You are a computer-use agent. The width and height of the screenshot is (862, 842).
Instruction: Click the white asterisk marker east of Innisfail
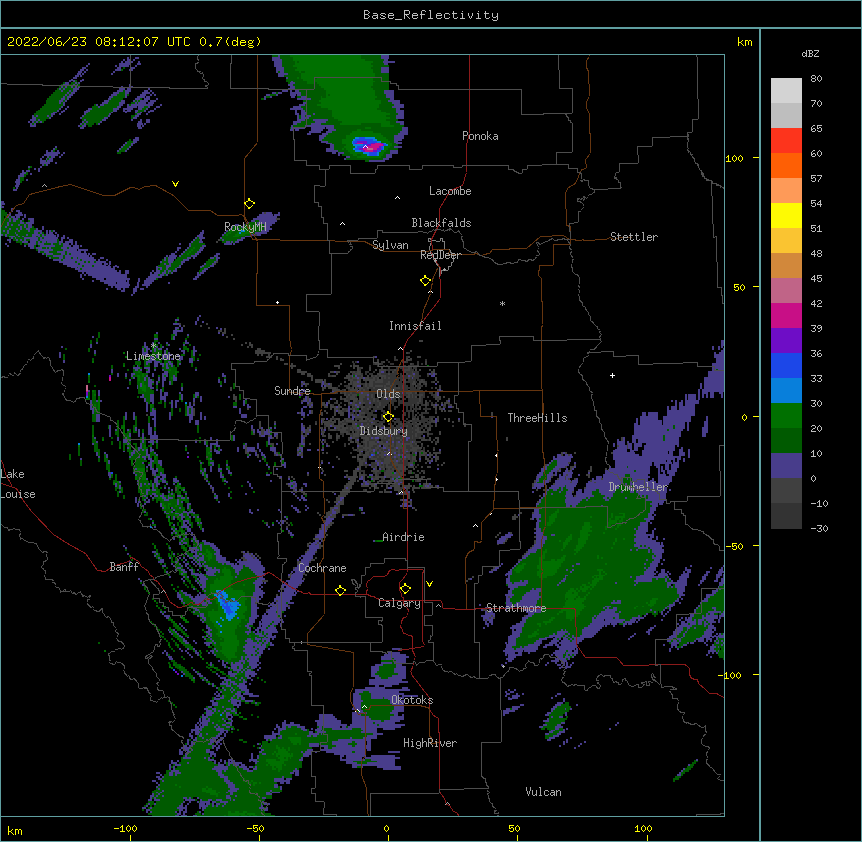502,303
